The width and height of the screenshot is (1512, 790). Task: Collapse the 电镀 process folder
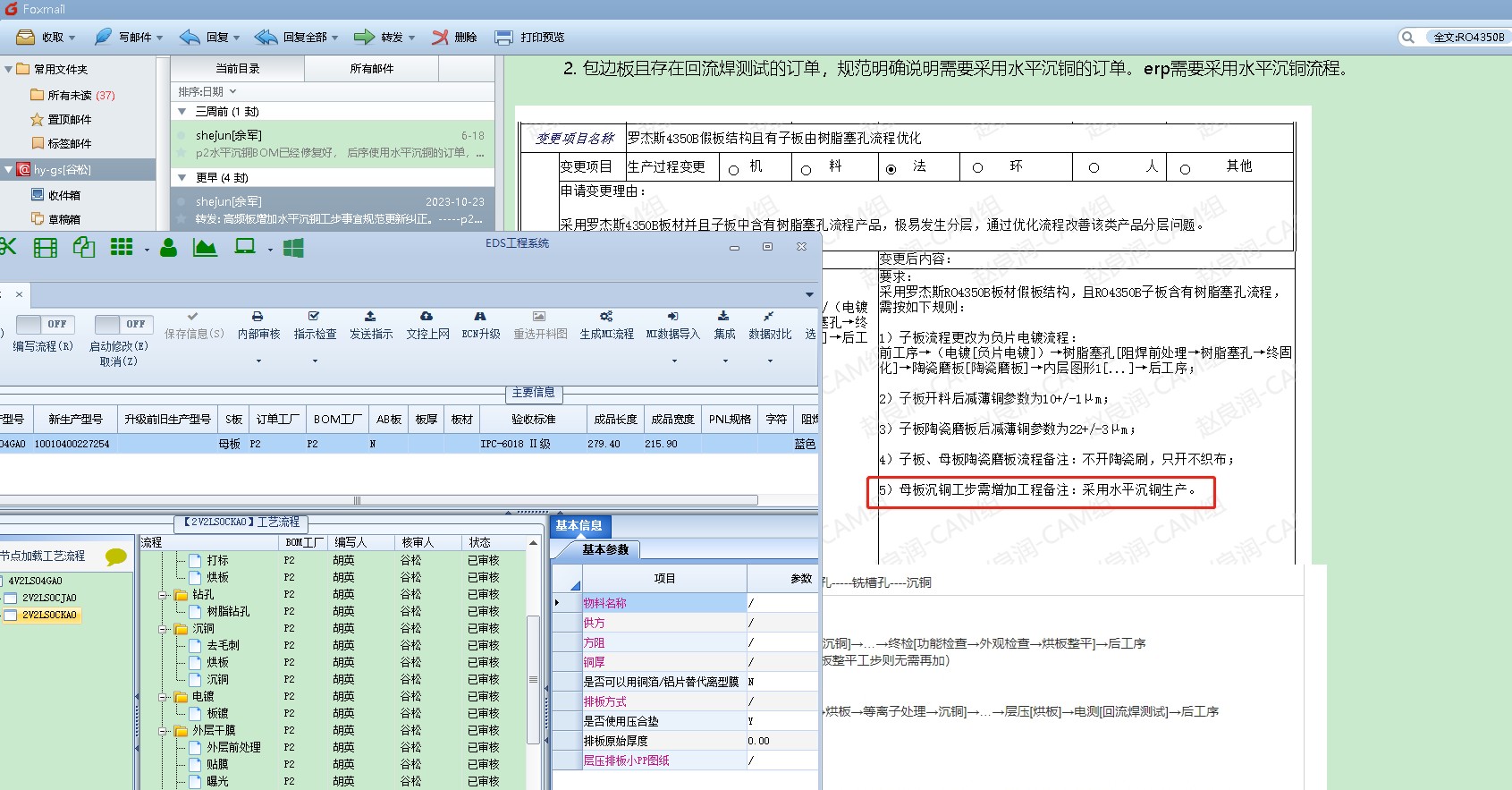[x=163, y=697]
